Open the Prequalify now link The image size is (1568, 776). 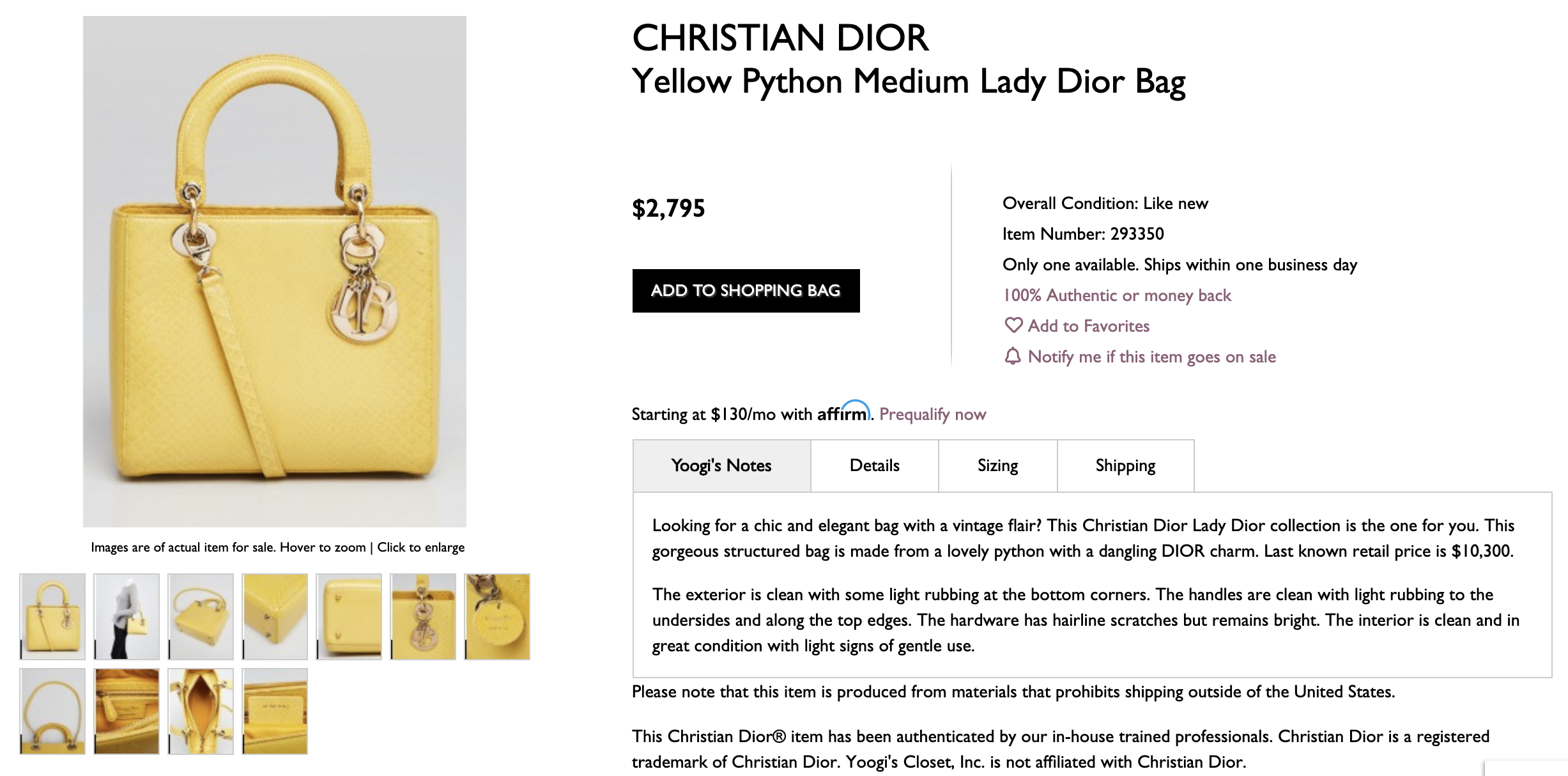click(932, 414)
